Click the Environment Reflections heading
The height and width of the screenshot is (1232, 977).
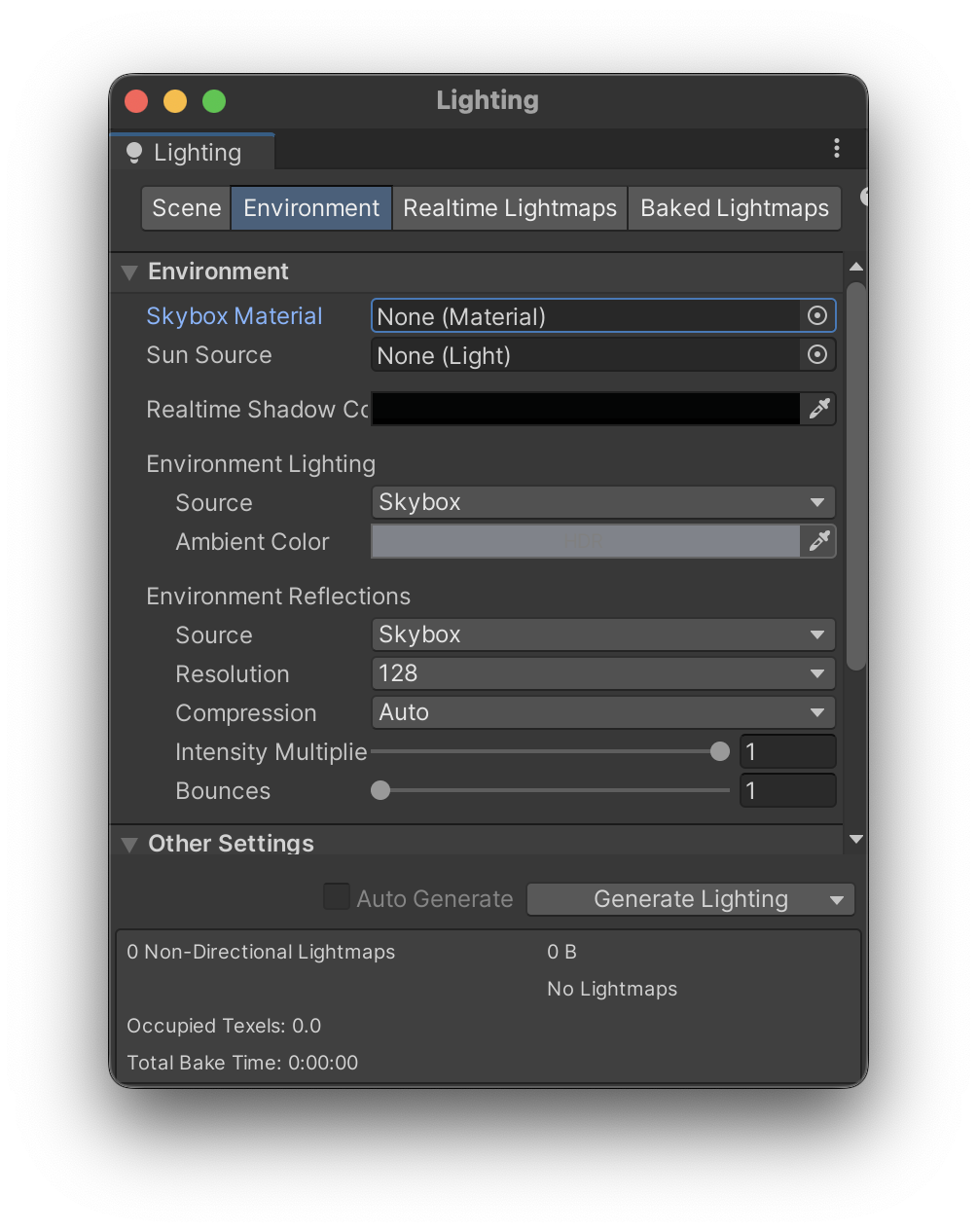pos(278,597)
